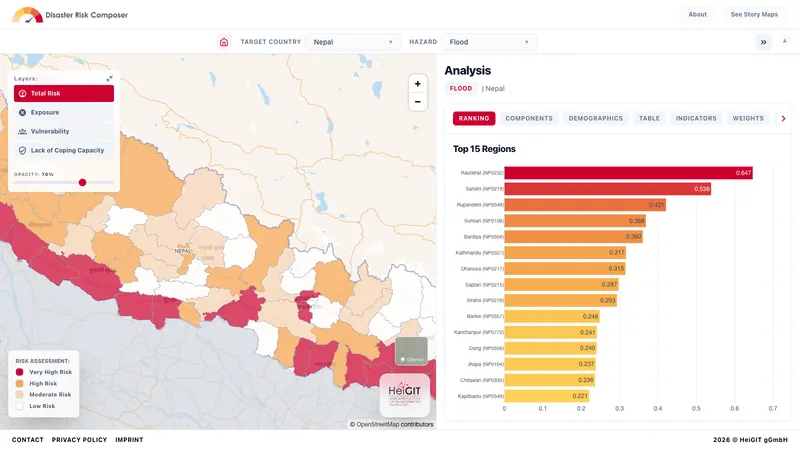This screenshot has height=450, width=800.
Task: Click the OpenStreetMap contributors attribution
Action: [391, 424]
